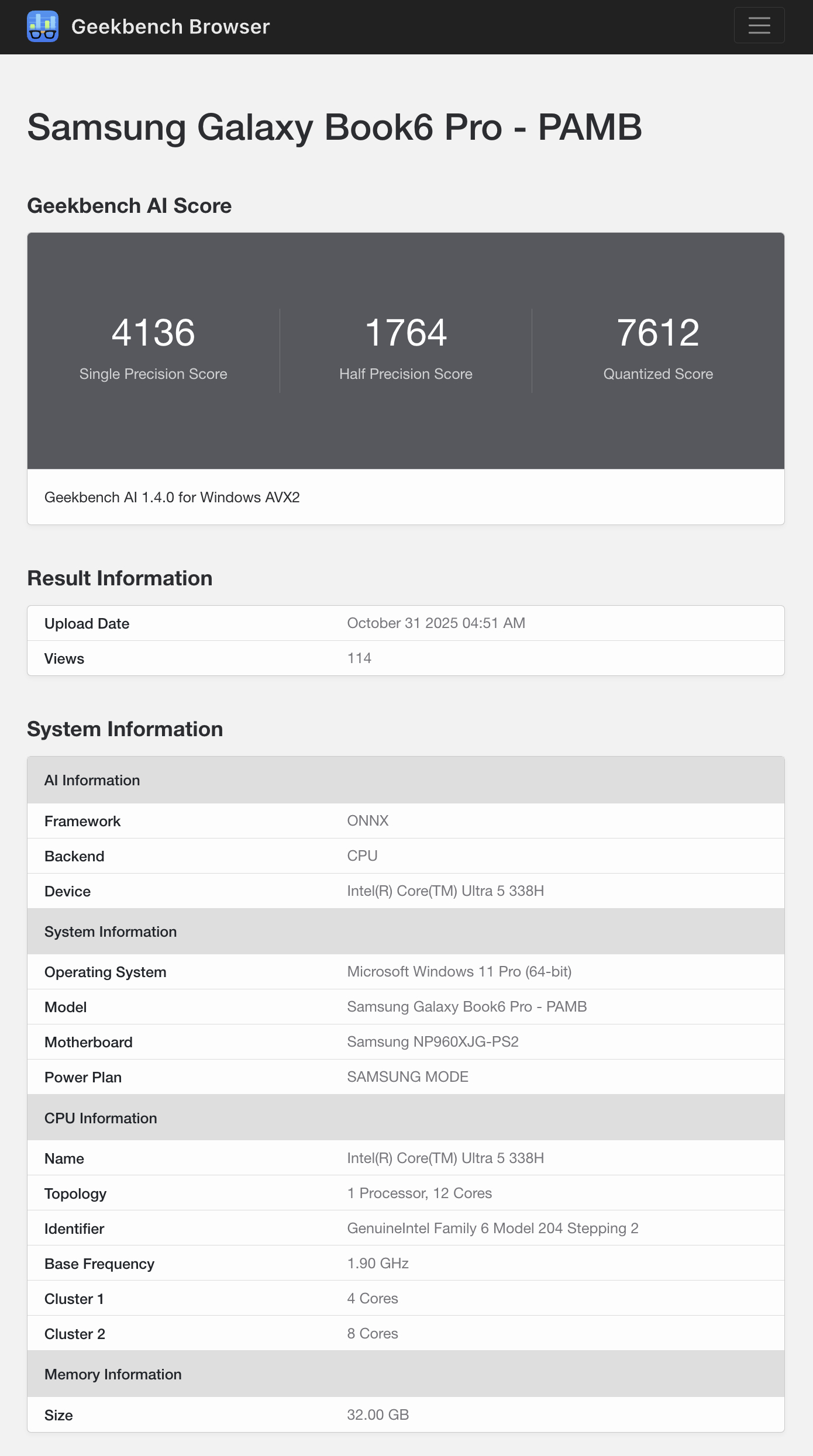Click the Geekbench AI 1.4.0 version text
Screen dimensions: 813x1456
pos(172,497)
